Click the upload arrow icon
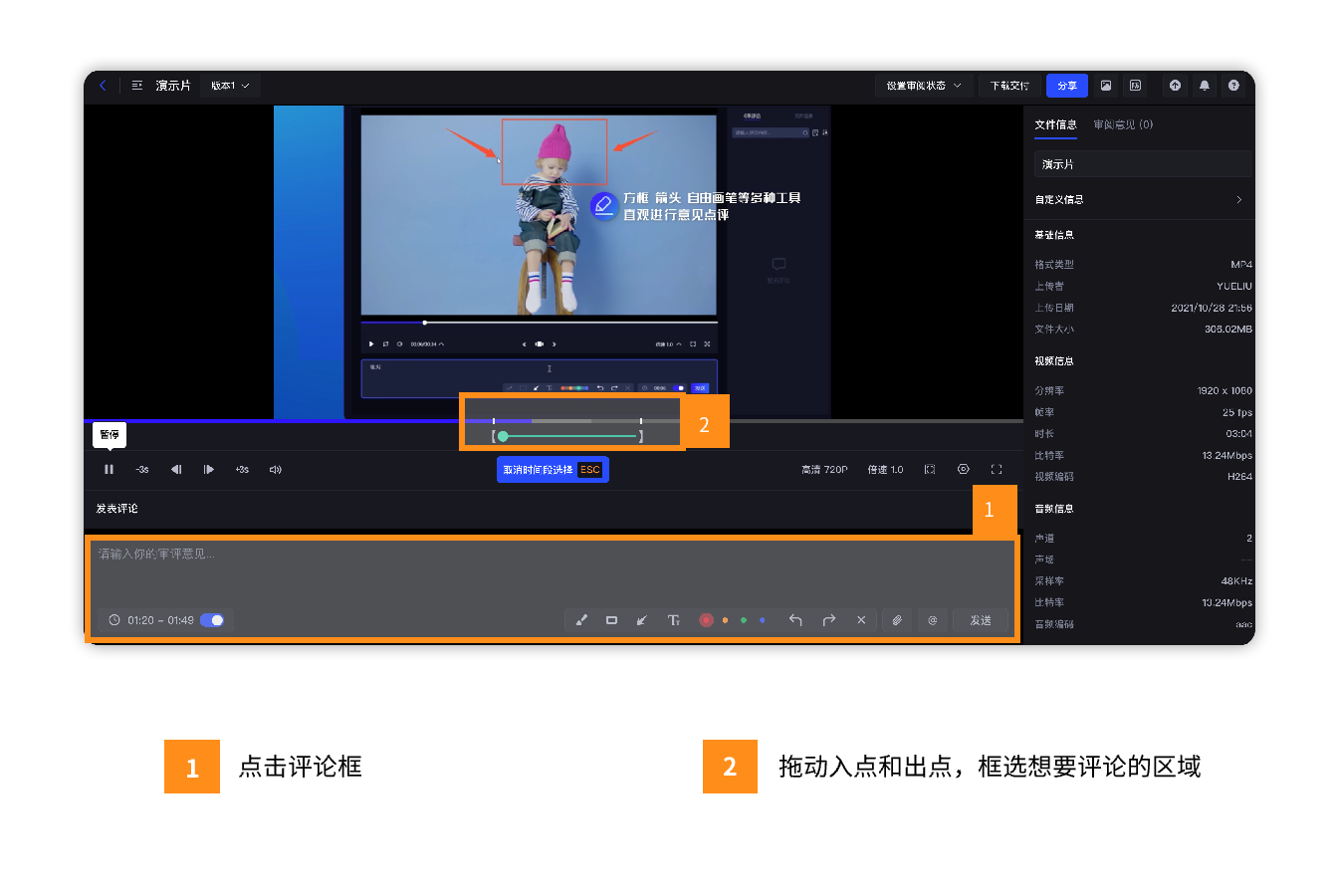The image size is (1336, 896). click(x=1175, y=86)
